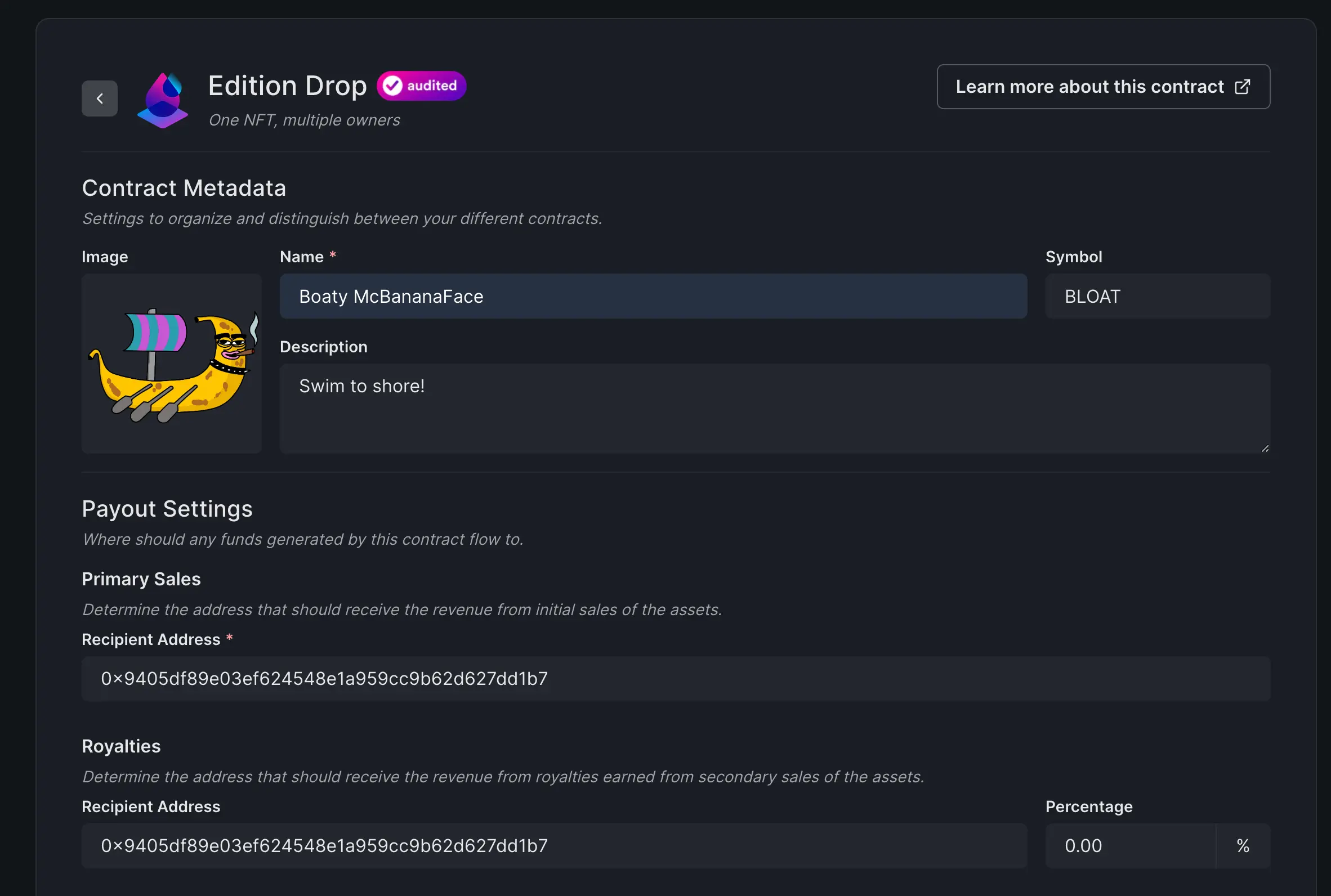Screen dimensions: 1331x896
Task: Click the external link arrow icon
Action: coord(1242,87)
